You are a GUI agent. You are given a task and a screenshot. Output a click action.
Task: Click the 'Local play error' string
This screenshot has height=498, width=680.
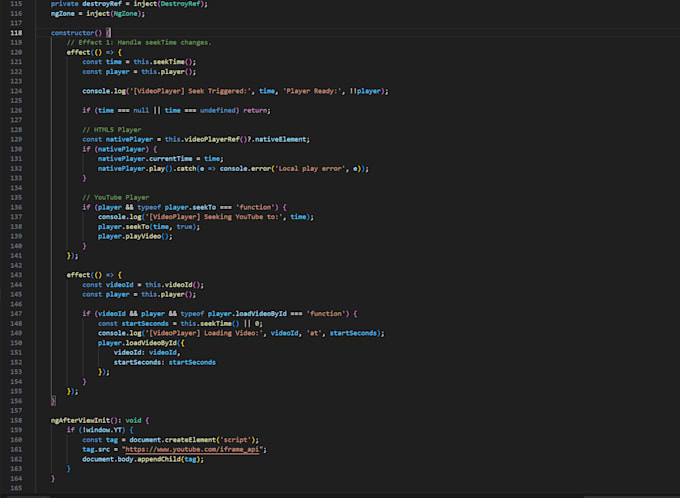pos(310,169)
